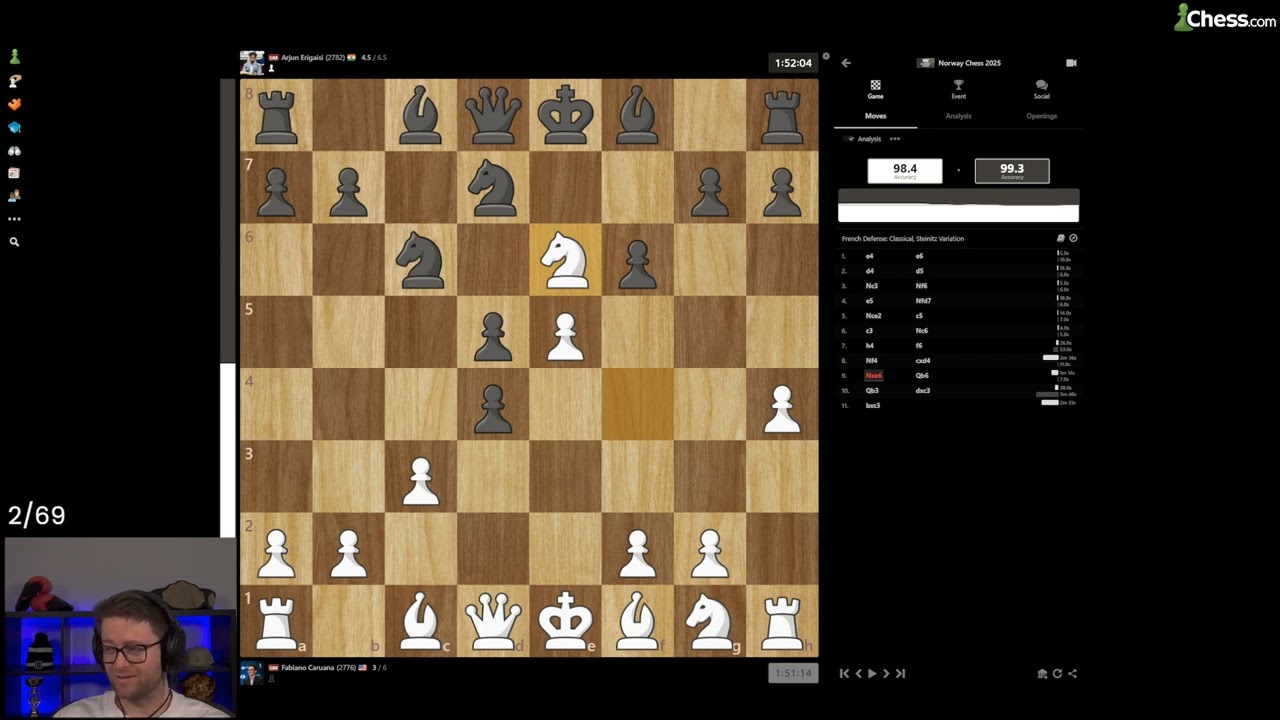Open three-dots options beside Analysis toggle

[x=895, y=139]
